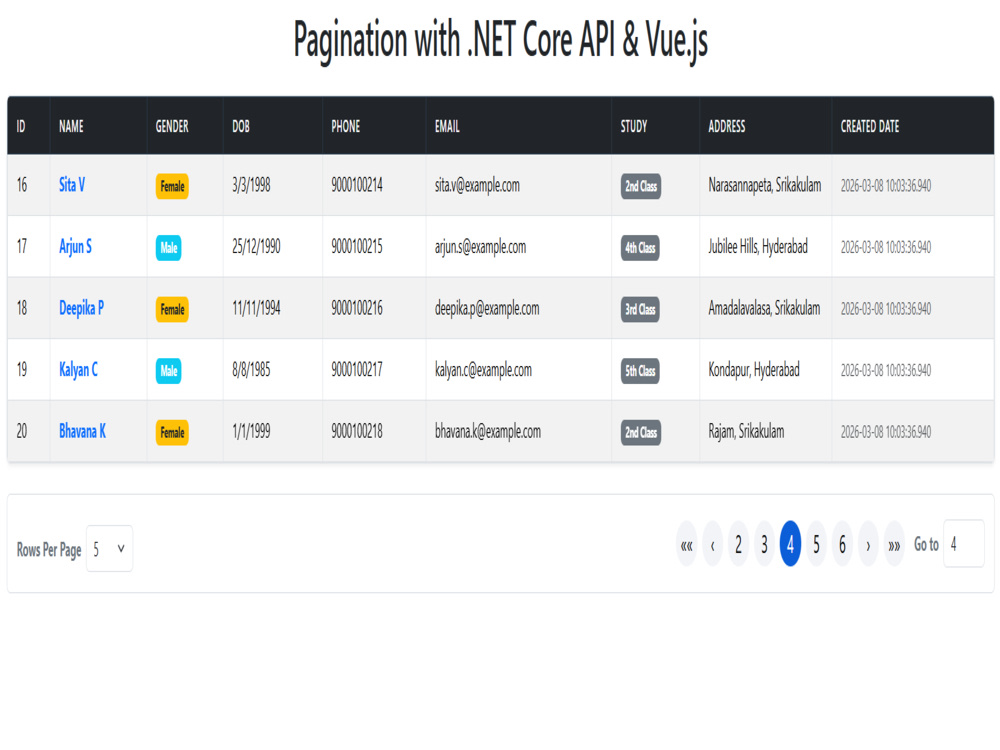The width and height of the screenshot is (1000, 750).
Task: Click address Narasannapeta, Srikakulam
Action: (x=765, y=186)
